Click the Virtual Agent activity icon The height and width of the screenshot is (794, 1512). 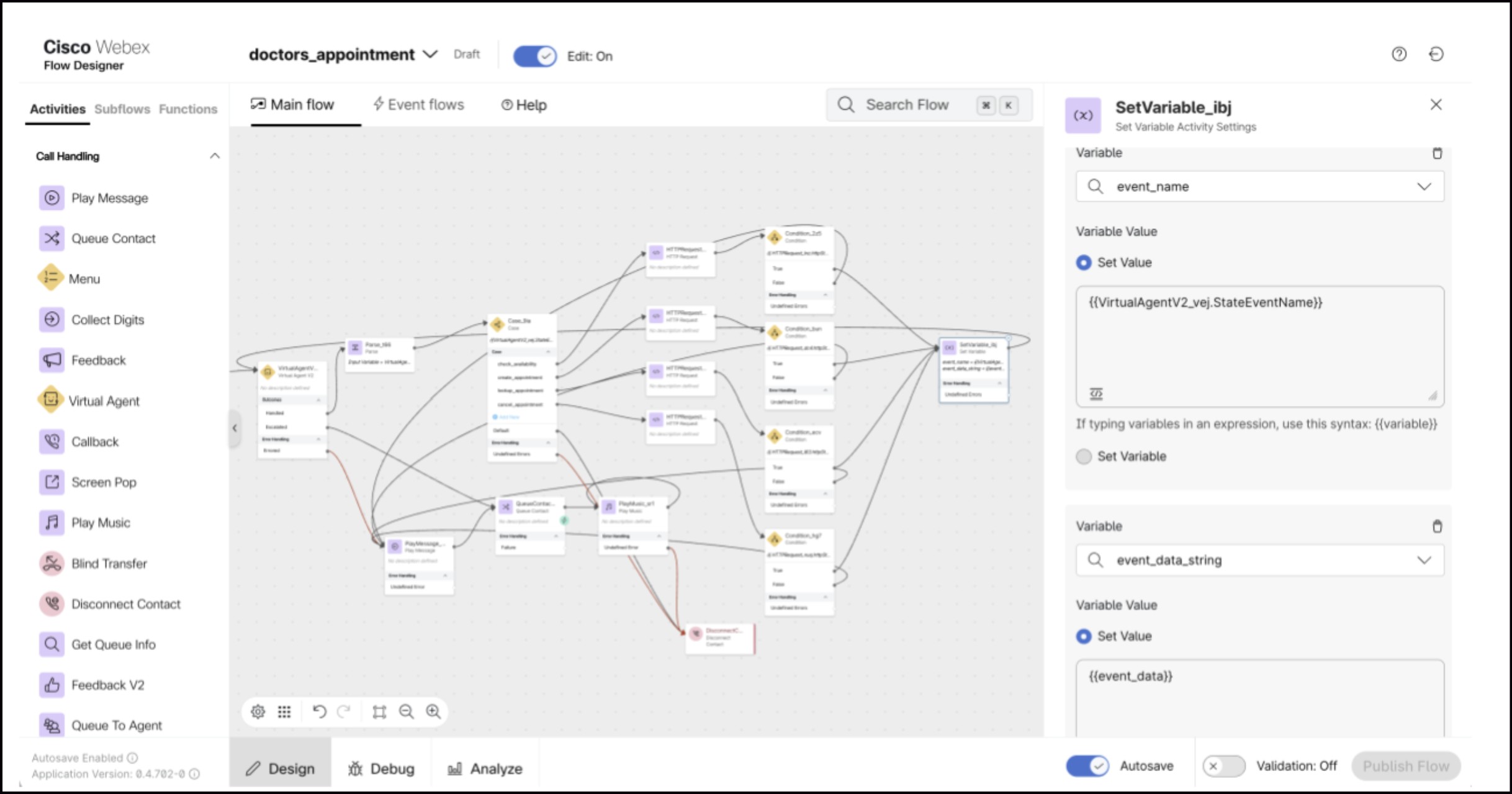50,400
